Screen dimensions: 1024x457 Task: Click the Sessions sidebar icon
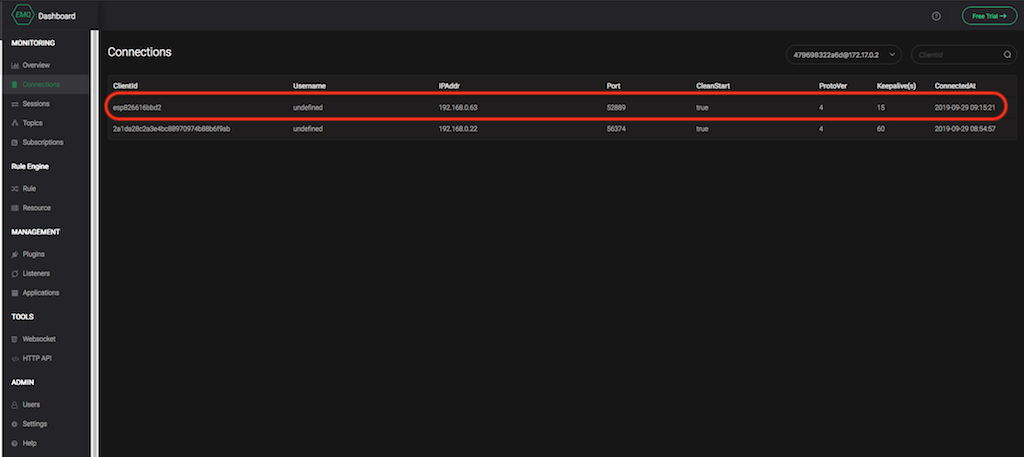(15, 104)
